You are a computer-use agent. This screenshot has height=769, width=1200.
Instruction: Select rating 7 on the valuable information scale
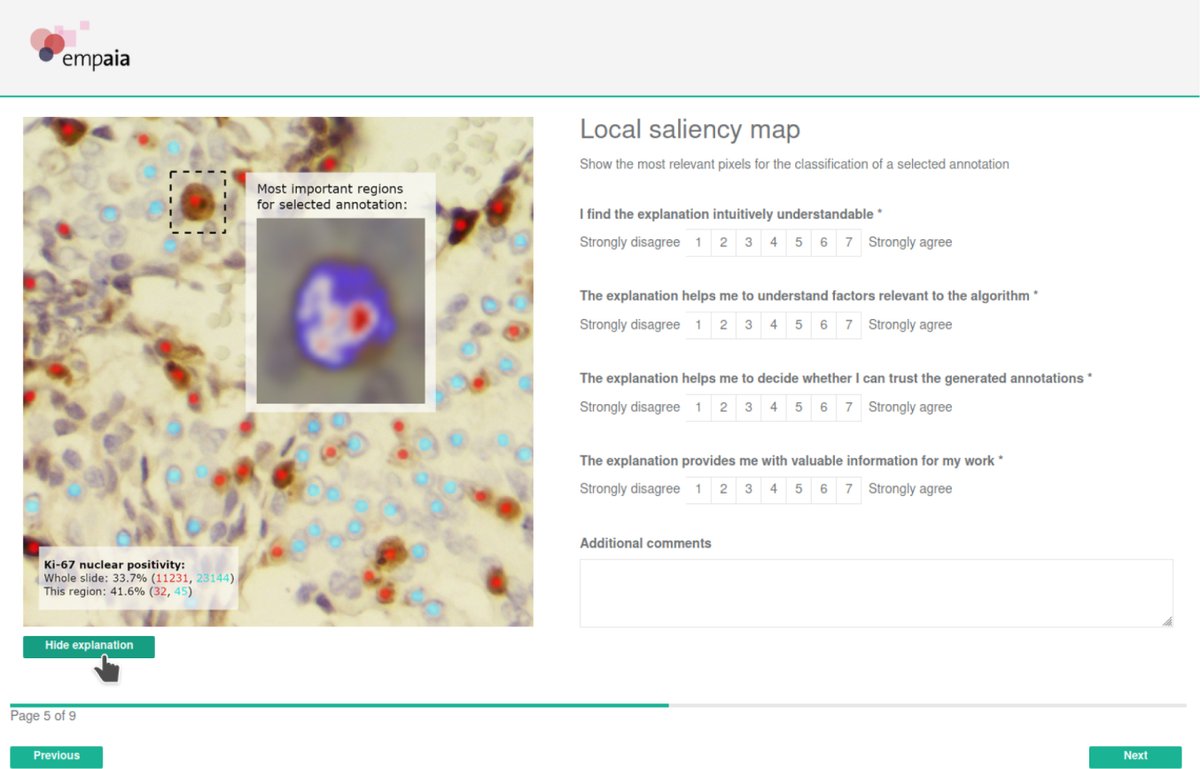coord(848,489)
